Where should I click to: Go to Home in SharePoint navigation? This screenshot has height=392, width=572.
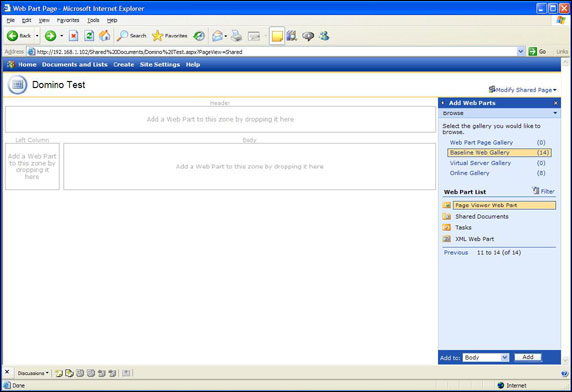point(27,65)
